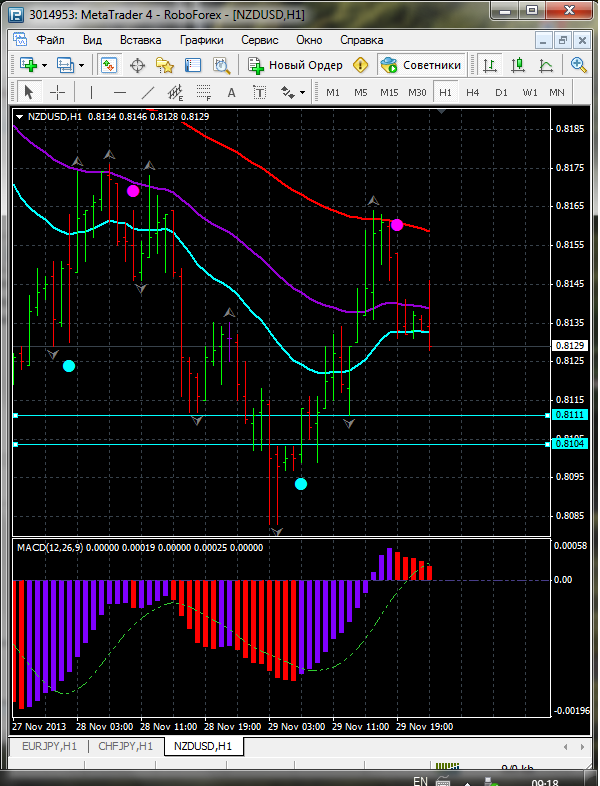
Task: Open the Справка menu
Action: pyautogui.click(x=361, y=40)
